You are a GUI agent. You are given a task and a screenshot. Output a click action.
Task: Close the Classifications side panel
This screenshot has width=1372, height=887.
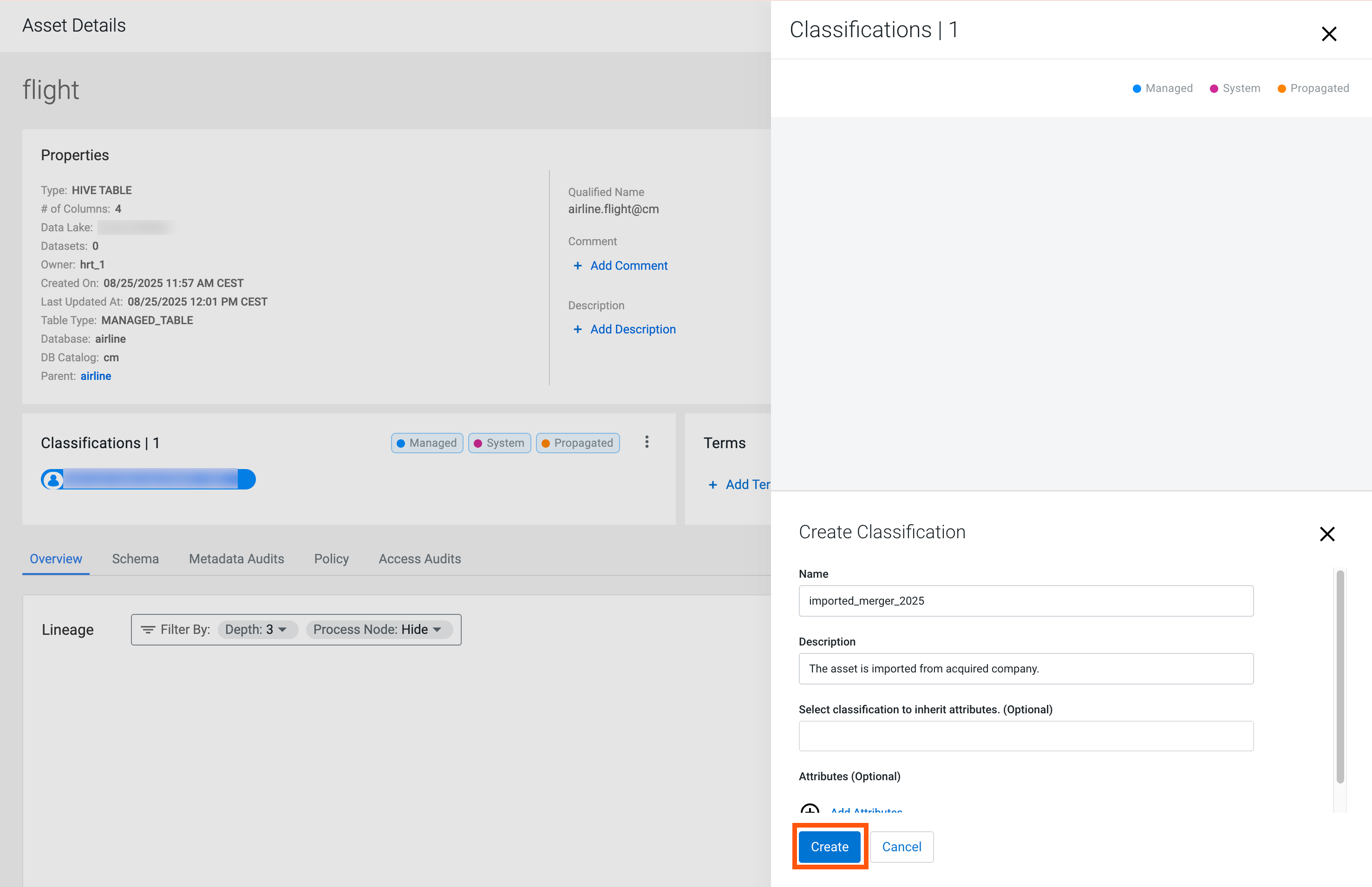1328,34
